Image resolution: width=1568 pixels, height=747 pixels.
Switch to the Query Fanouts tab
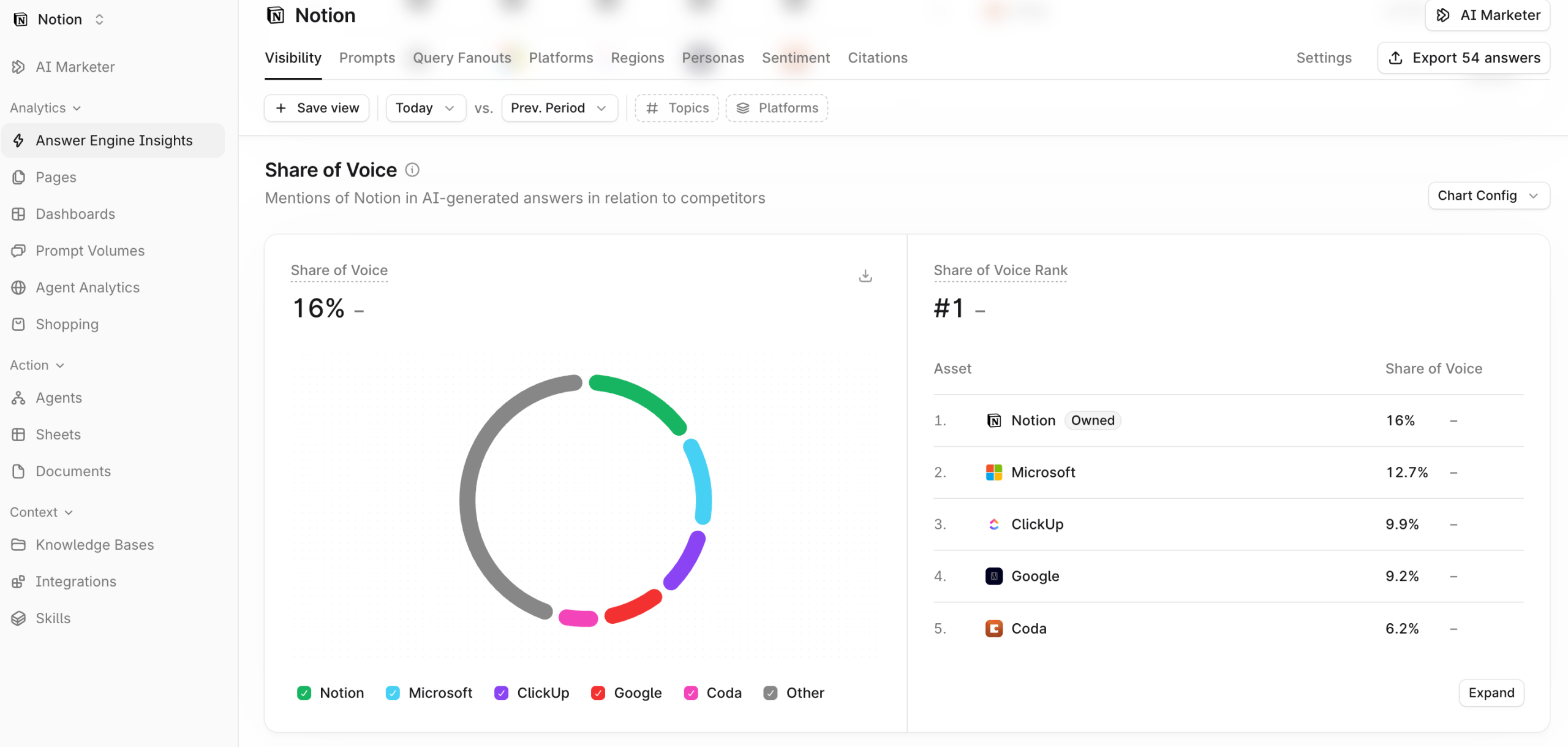click(462, 58)
